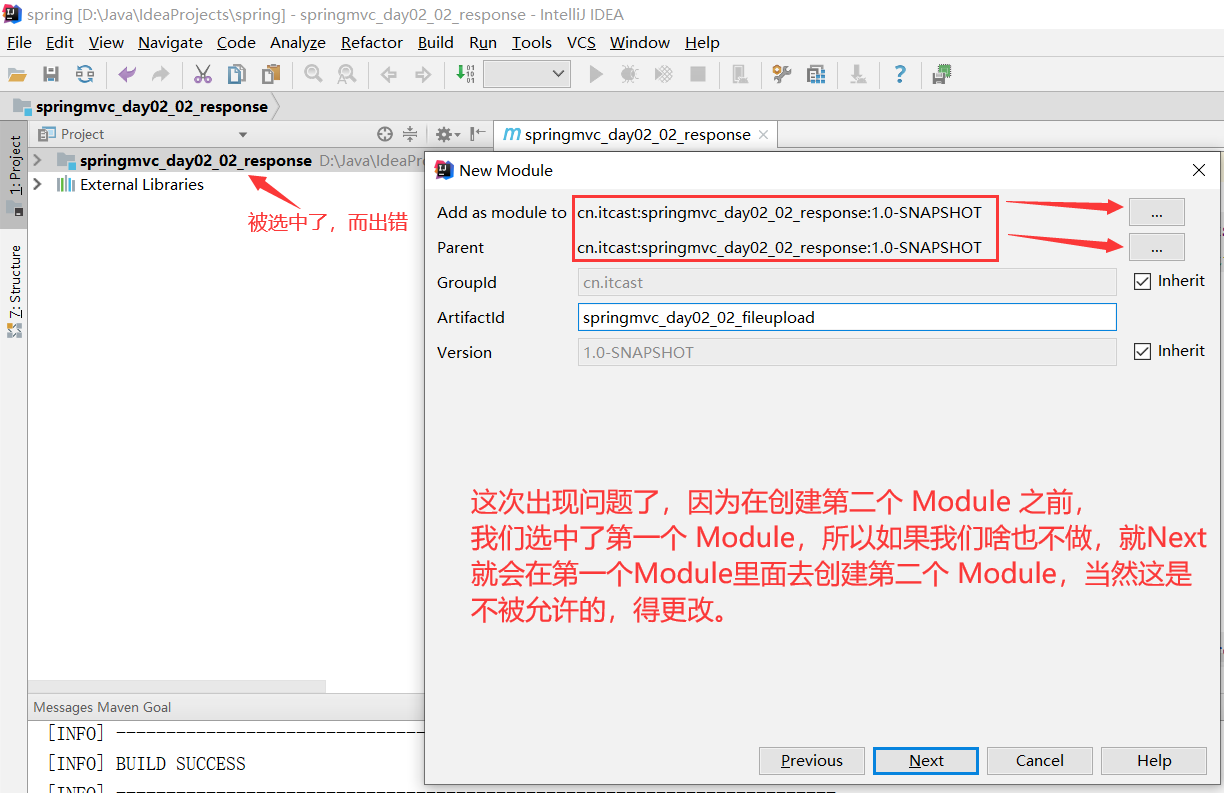
Task: Open the run configuration dropdown
Action: [527, 74]
